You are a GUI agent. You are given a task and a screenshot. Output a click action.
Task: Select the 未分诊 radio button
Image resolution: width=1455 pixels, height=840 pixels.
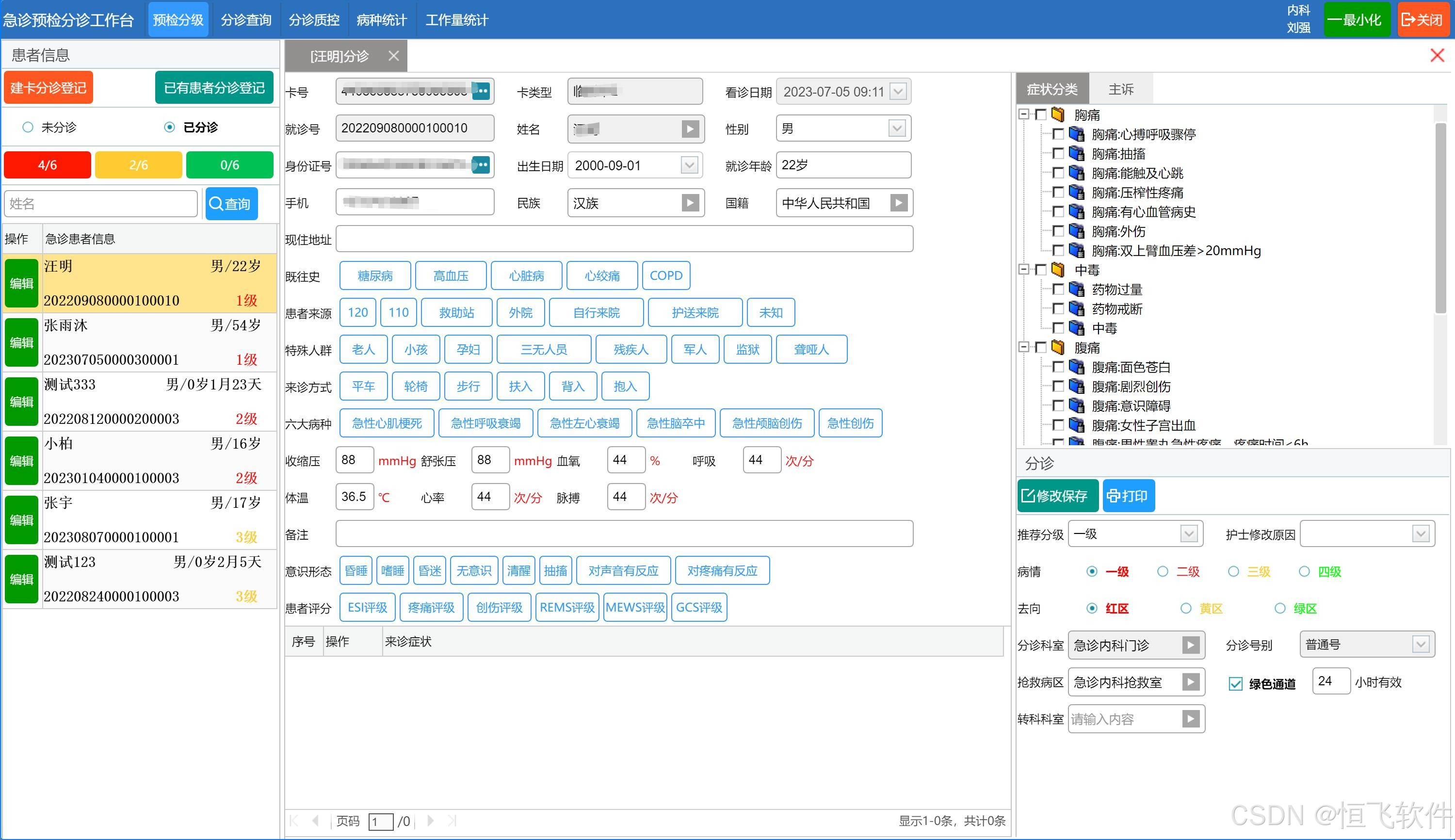click(28, 127)
